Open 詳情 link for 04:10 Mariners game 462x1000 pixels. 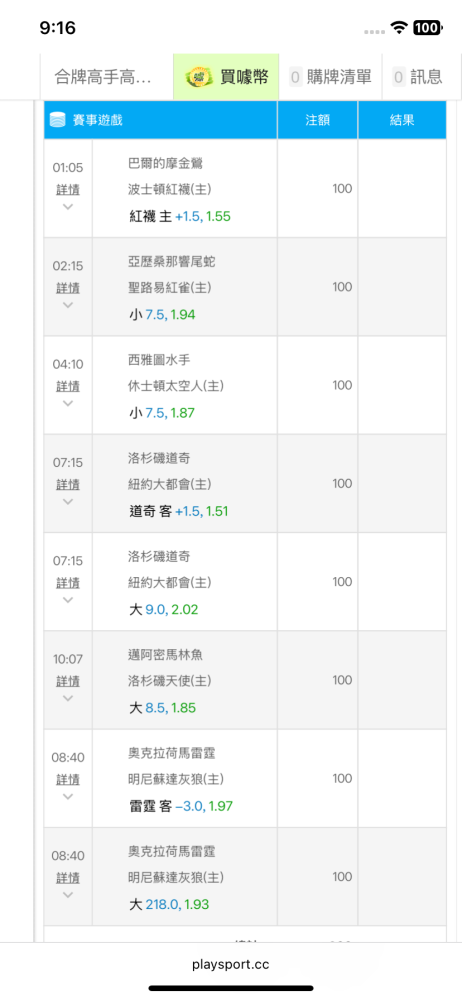[x=68, y=386]
